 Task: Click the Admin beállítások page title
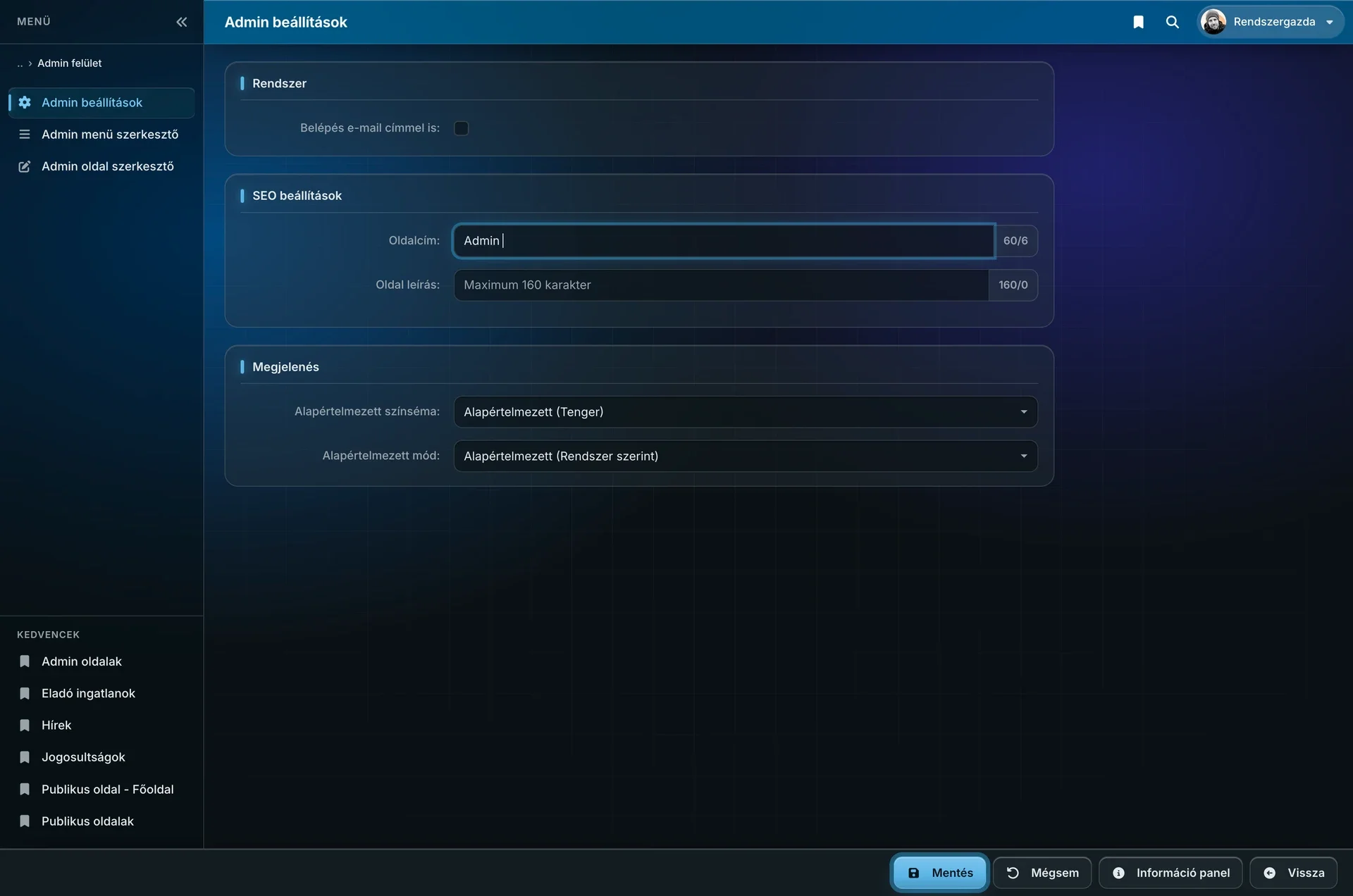click(285, 22)
